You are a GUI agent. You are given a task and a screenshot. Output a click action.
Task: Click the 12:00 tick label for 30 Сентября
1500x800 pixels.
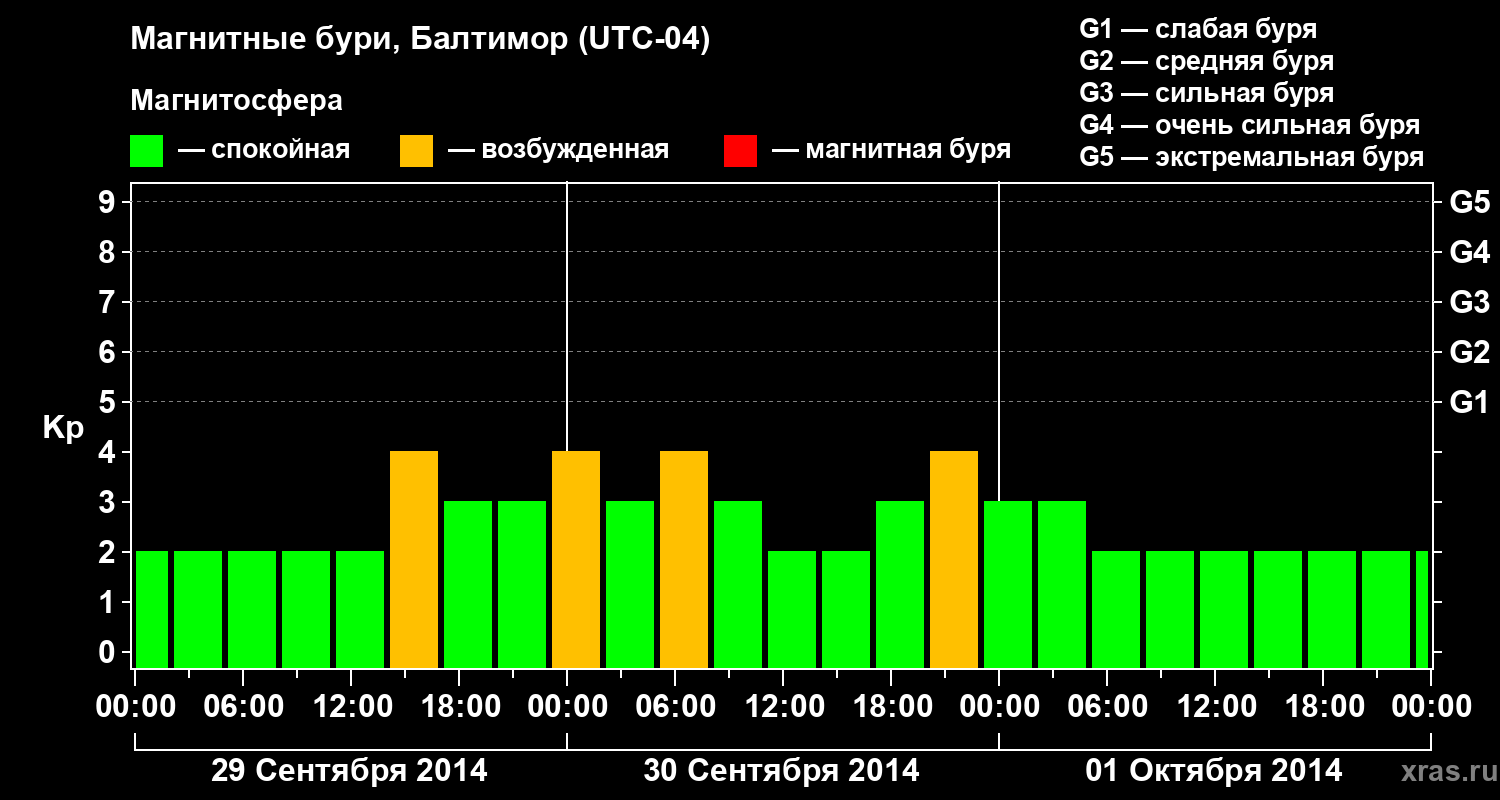(783, 706)
